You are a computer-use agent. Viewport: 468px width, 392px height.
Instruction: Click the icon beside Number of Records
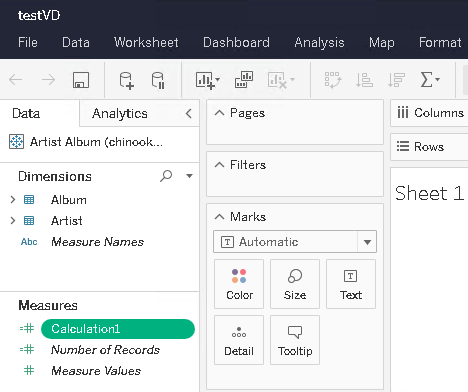point(27,349)
